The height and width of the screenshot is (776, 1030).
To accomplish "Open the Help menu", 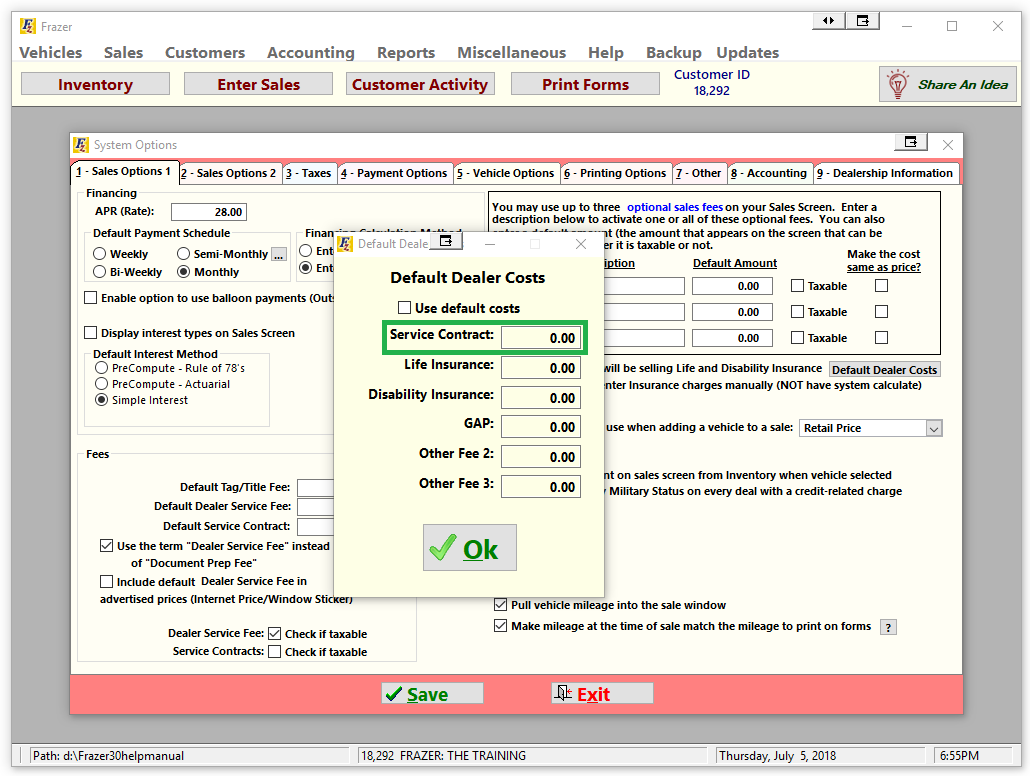I will click(606, 53).
